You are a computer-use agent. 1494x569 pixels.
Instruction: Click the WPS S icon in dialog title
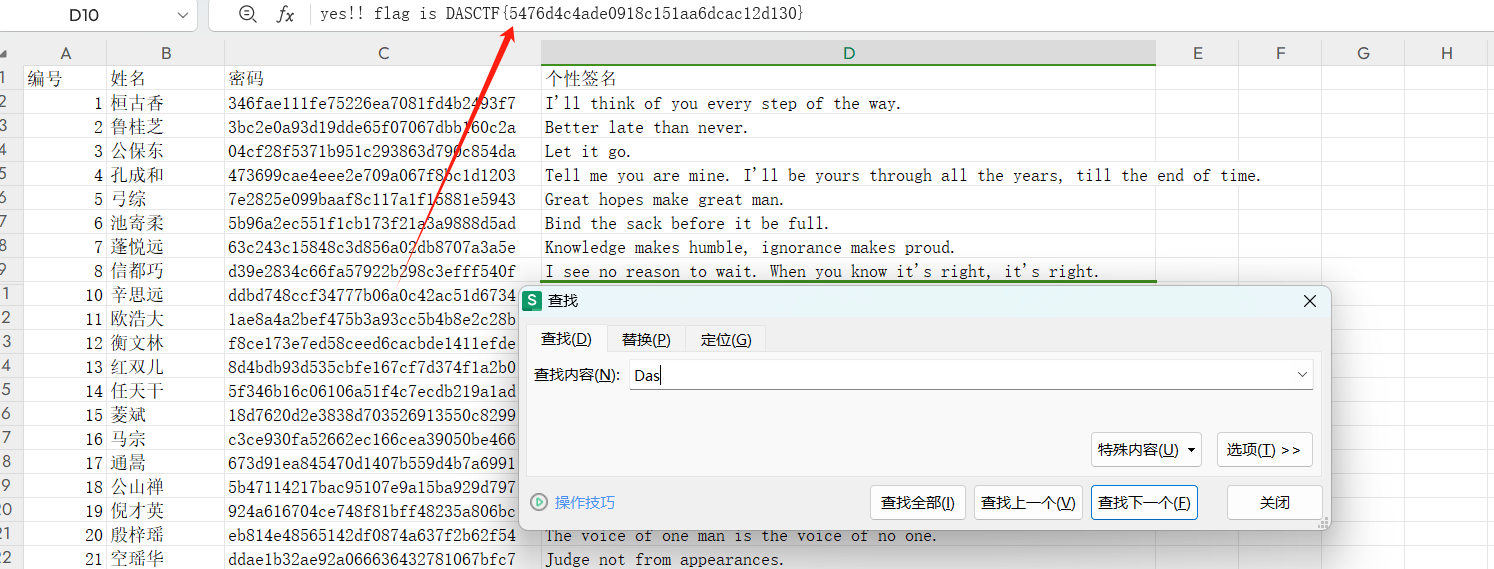click(x=533, y=301)
